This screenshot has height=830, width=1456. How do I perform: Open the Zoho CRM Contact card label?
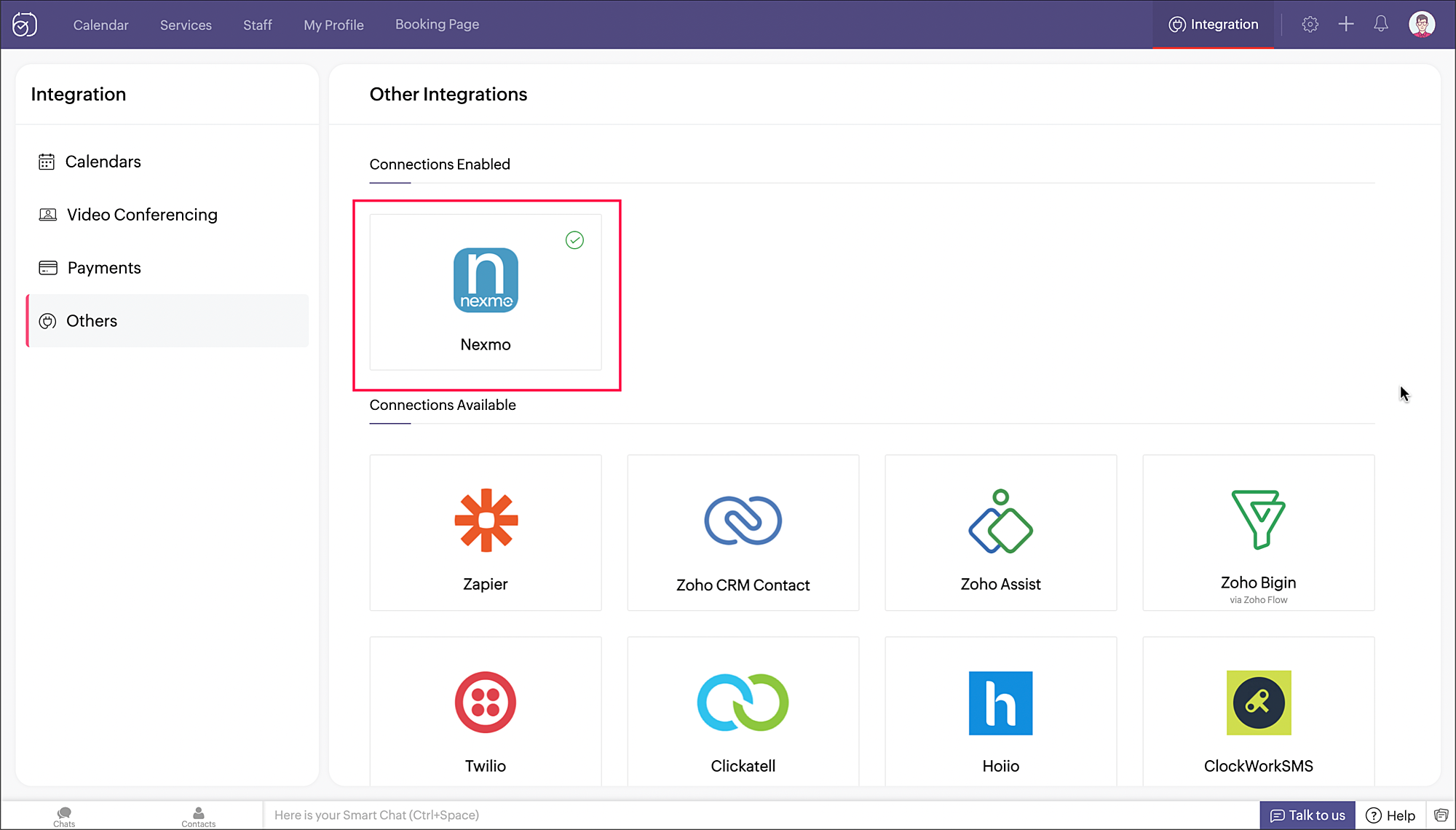[743, 585]
